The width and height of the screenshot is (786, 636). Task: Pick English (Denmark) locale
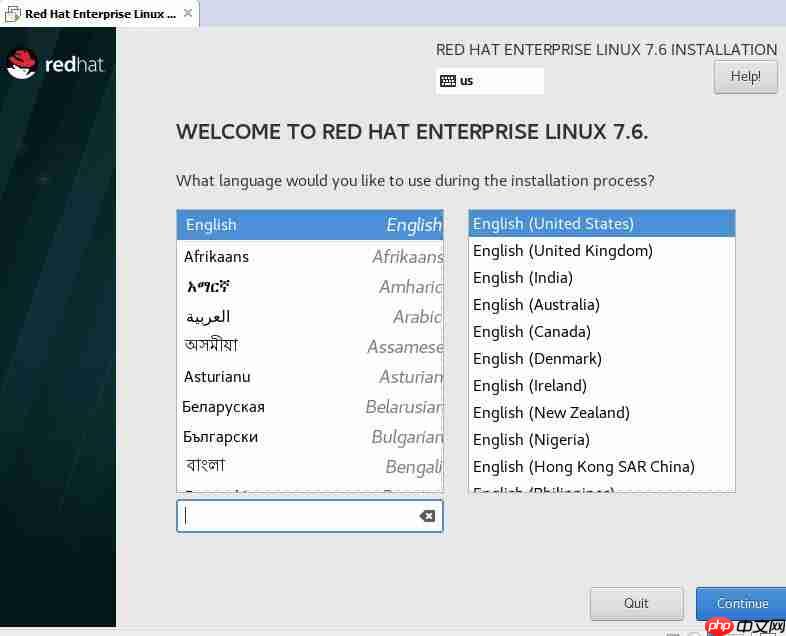[602, 359]
